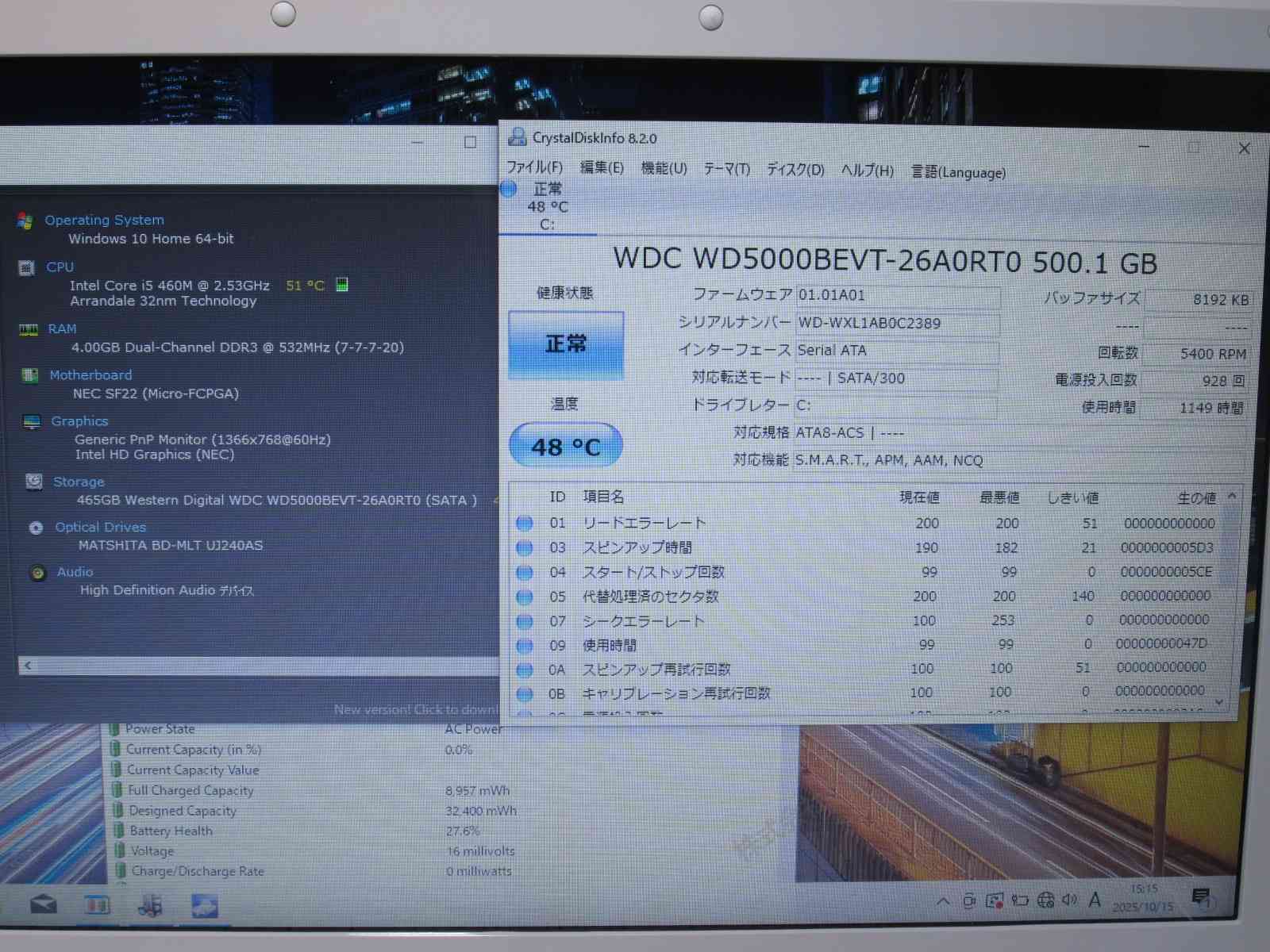Click the 正常 health status button
The width and height of the screenshot is (1270, 952).
(565, 344)
